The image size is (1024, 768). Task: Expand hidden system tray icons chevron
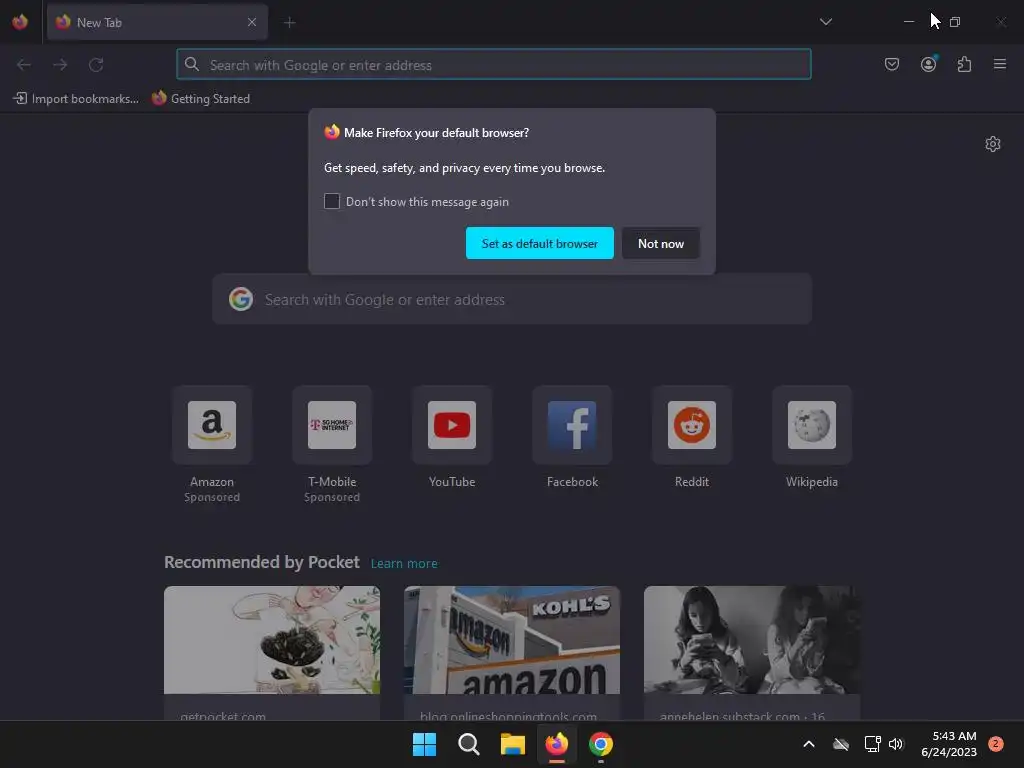[808, 744]
